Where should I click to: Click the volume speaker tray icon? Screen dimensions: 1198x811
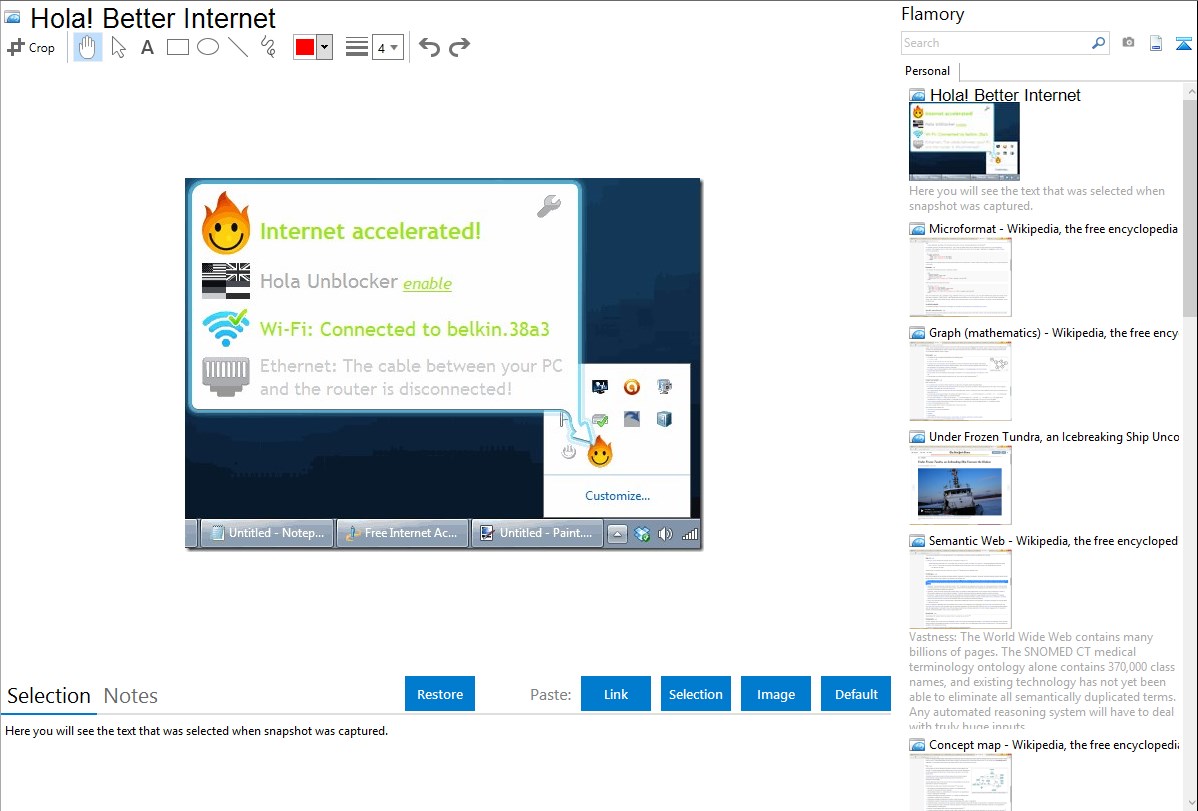(665, 534)
